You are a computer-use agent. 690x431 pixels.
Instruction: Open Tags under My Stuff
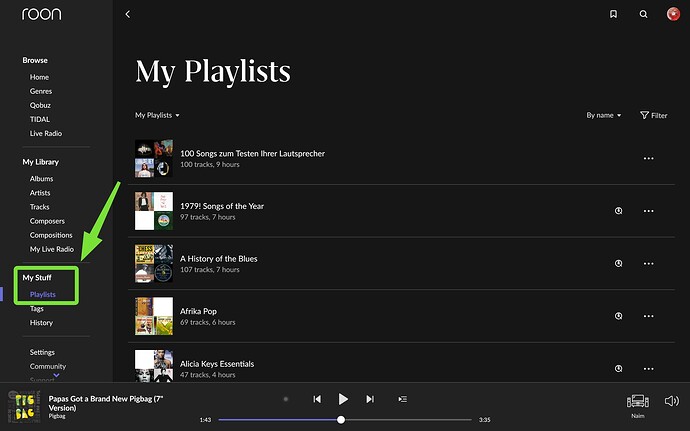coord(37,309)
